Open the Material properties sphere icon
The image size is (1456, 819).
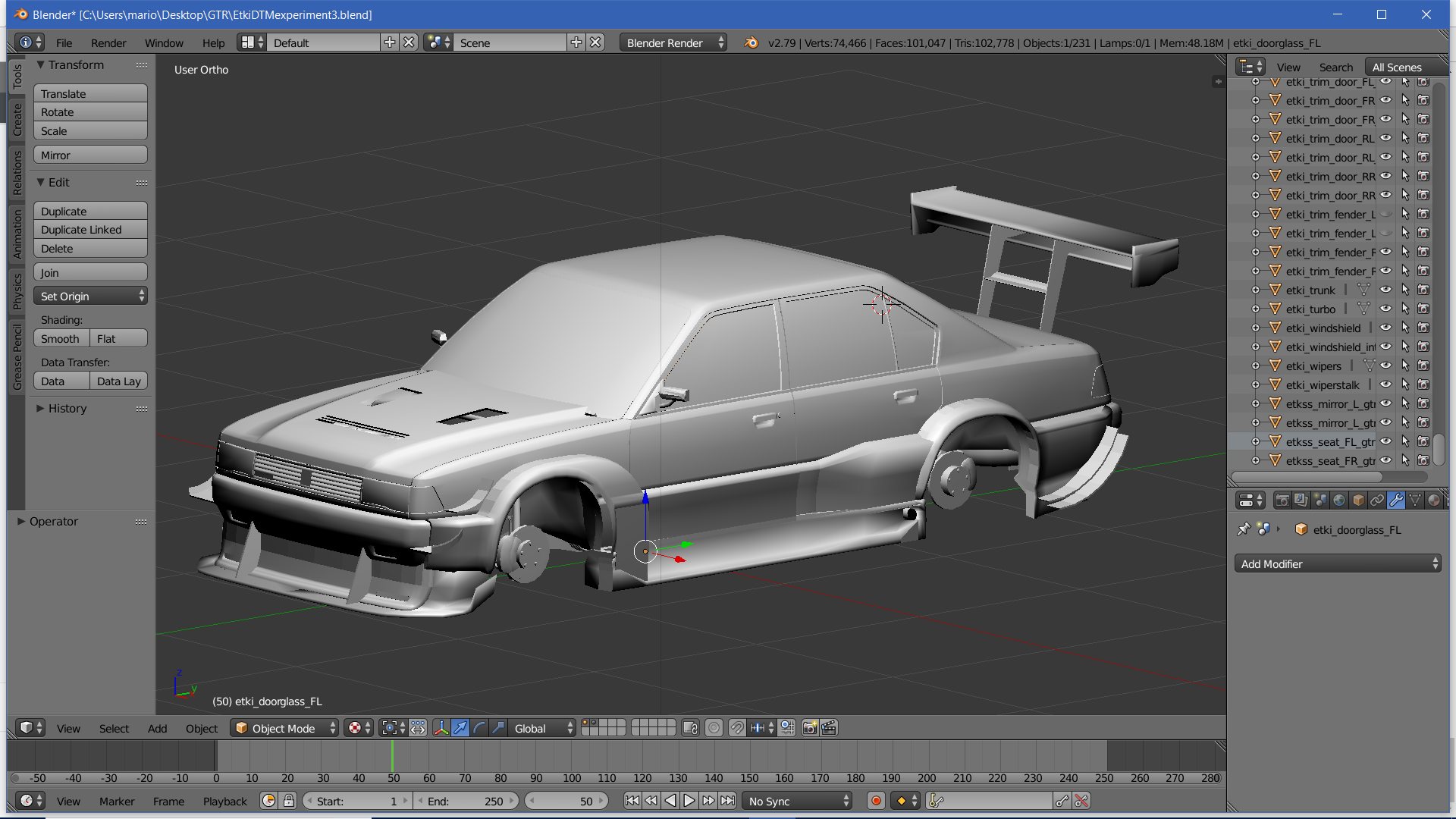click(x=1434, y=500)
